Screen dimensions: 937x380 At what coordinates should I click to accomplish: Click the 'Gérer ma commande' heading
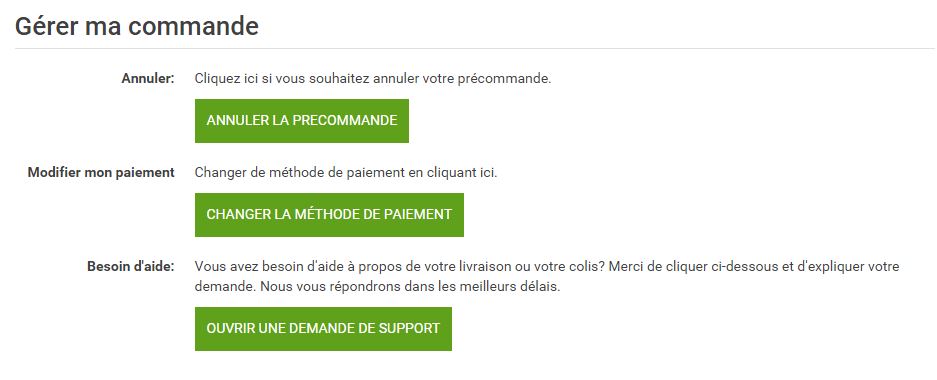[x=137, y=26]
